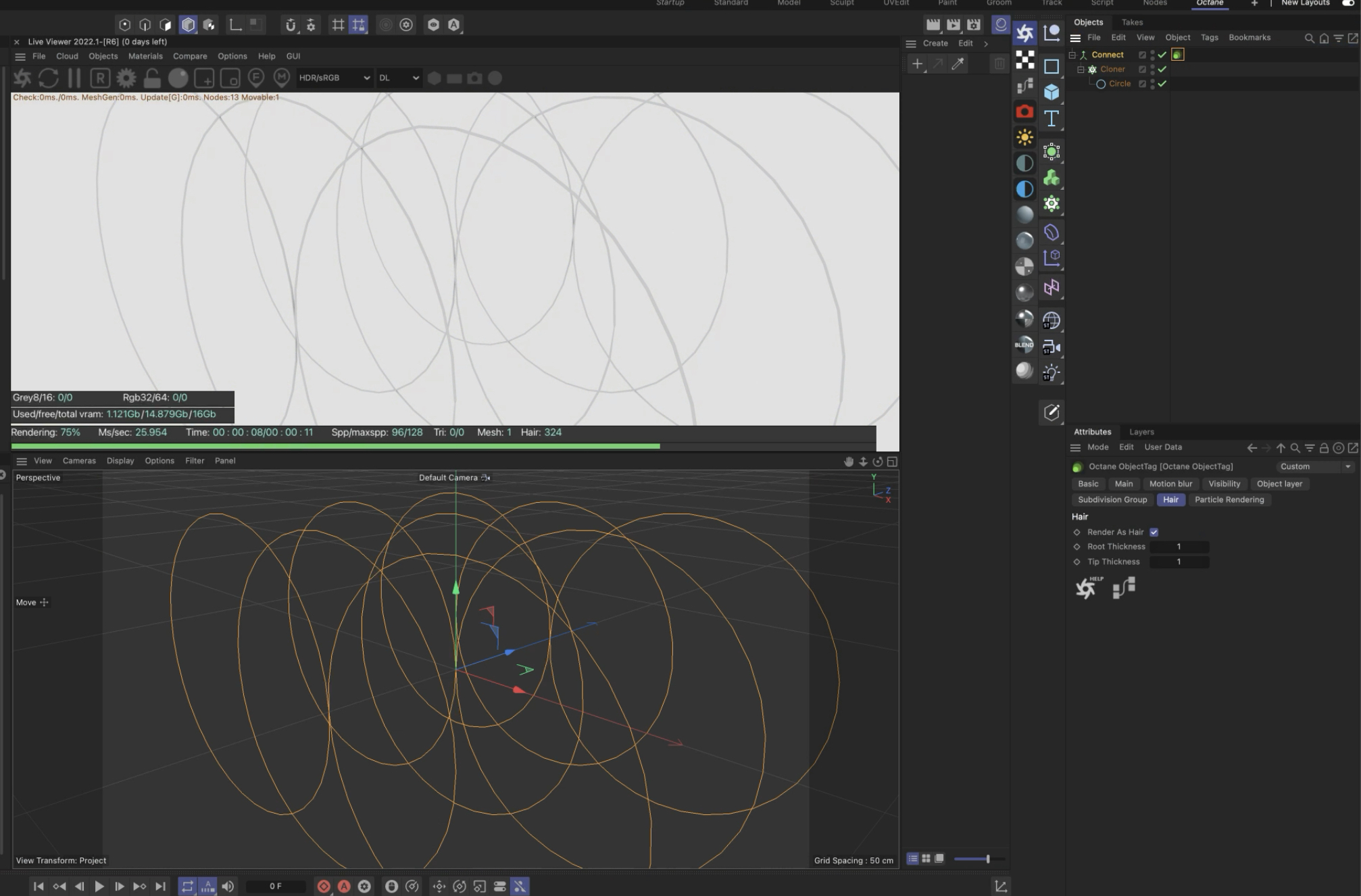This screenshot has height=896, width=1361.
Task: Toggle the Circle object enable checkmark
Action: [x=1162, y=84]
